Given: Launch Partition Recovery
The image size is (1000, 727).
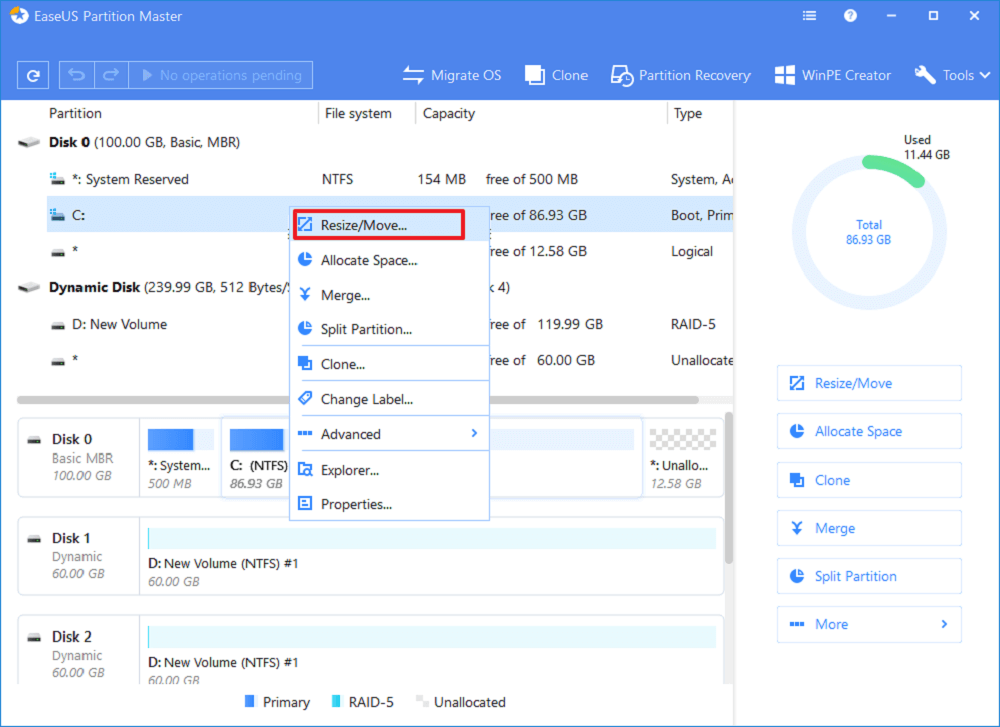Looking at the screenshot, I should (680, 75).
